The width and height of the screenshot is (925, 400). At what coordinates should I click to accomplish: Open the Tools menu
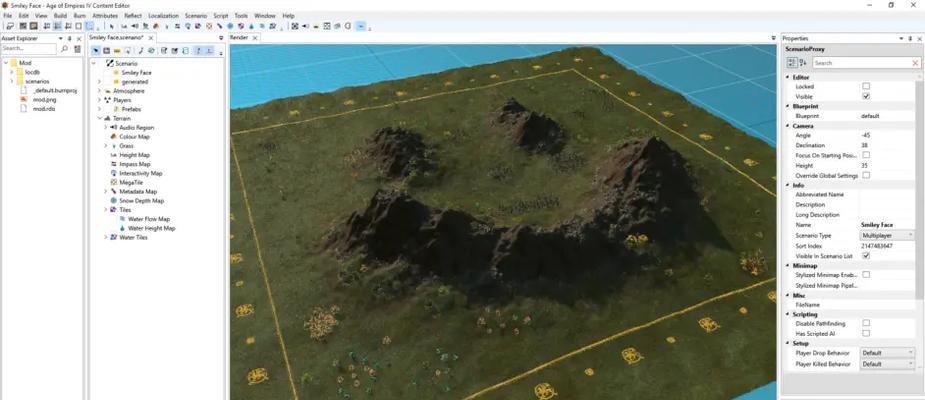241,16
